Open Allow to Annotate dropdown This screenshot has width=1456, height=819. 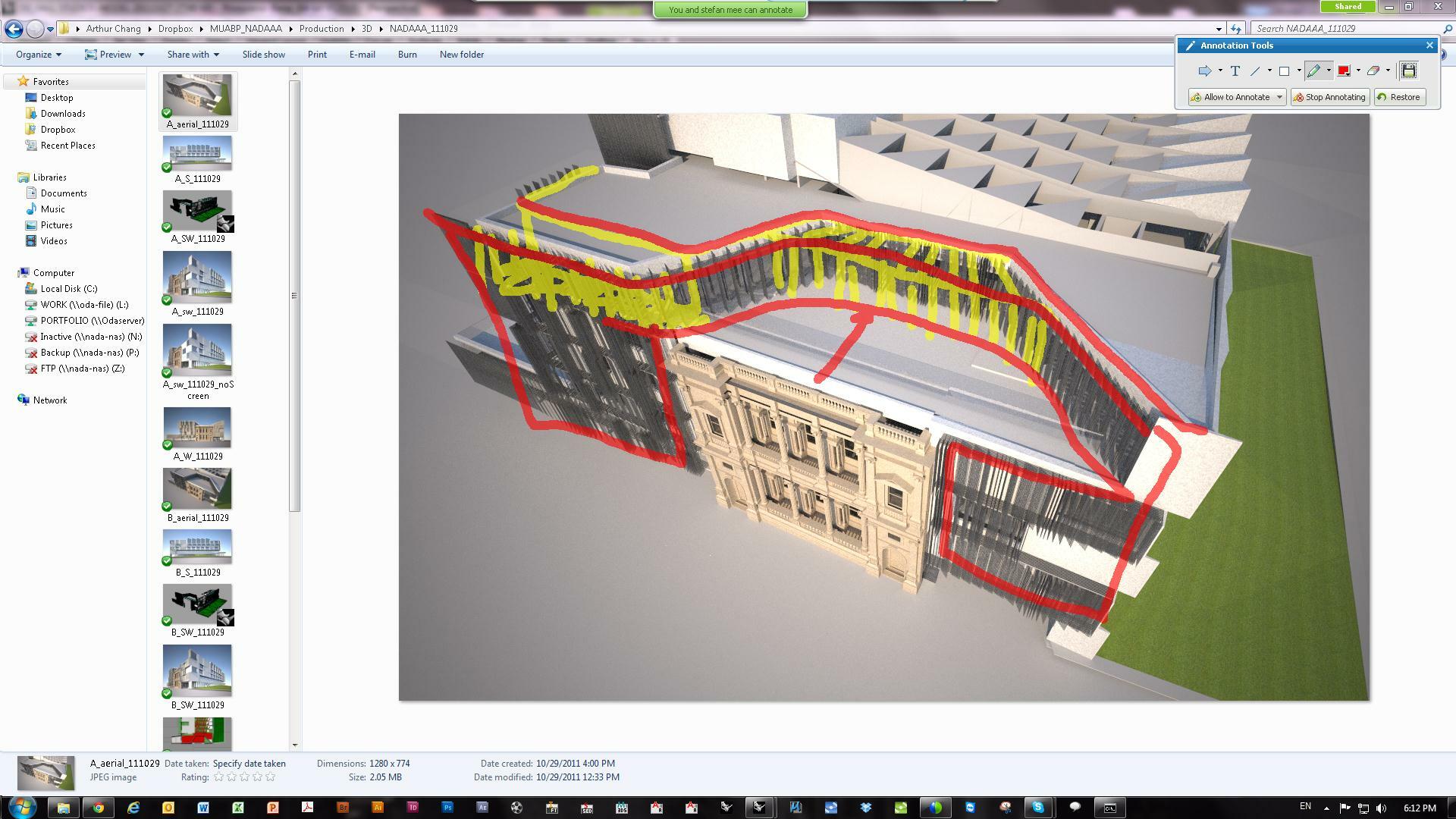[1279, 97]
